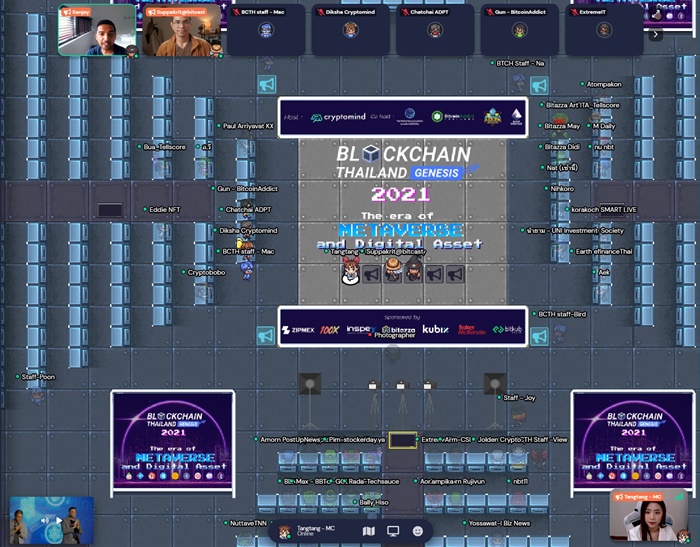The image size is (700, 547).
Task: Click the 'Yossawat-I Biz News' name label
Action: [x=500, y=523]
